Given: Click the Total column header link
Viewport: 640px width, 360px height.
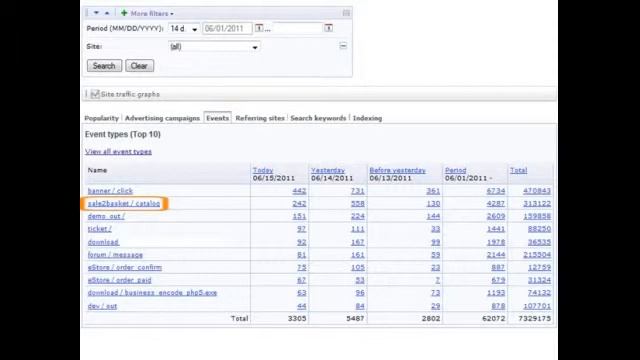Looking at the screenshot, I should coord(518,170).
